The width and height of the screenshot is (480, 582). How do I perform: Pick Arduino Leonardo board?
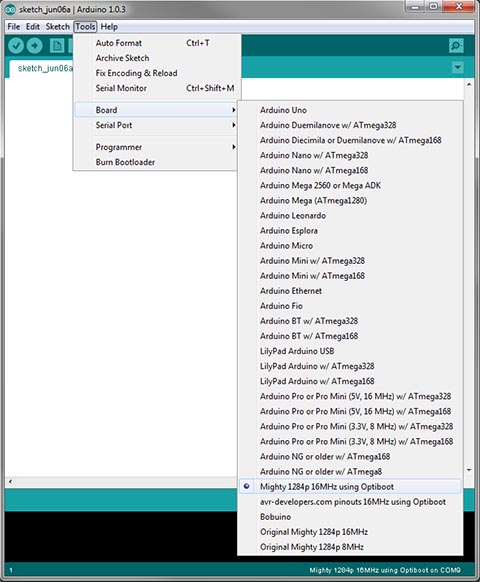tap(350, 216)
